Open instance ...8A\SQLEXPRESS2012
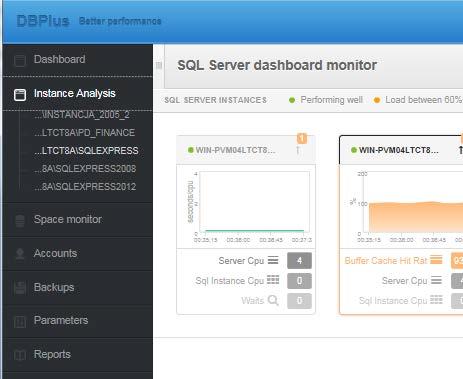This screenshot has height=379, width=463. (85, 187)
